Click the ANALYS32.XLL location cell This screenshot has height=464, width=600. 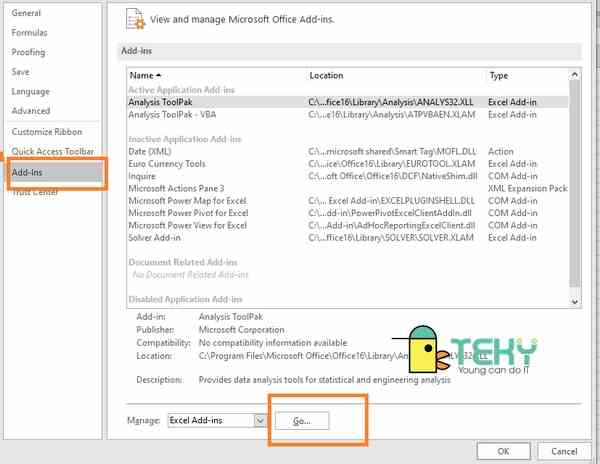(391, 102)
